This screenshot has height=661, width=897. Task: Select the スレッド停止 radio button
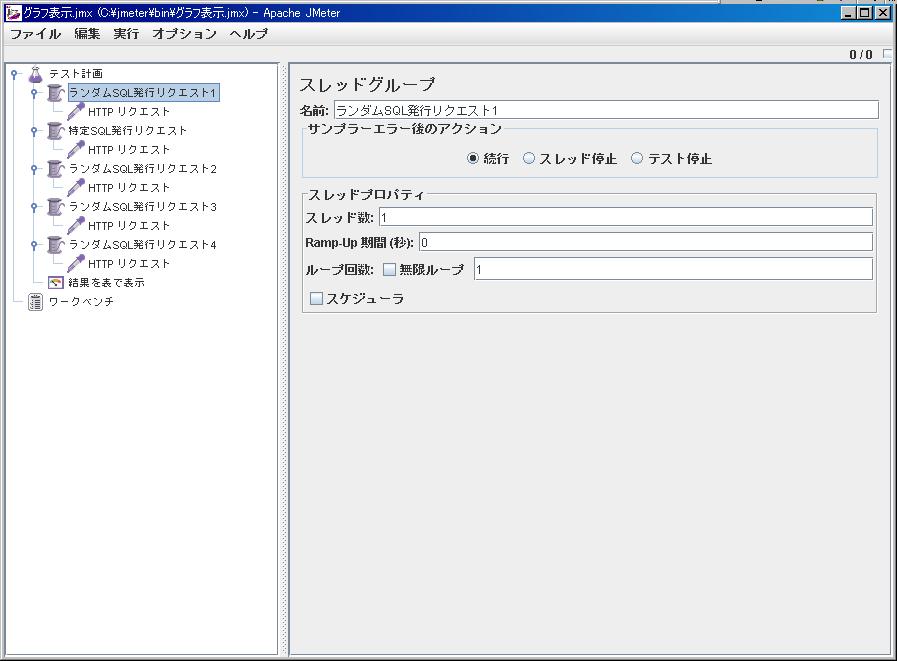click(529, 159)
